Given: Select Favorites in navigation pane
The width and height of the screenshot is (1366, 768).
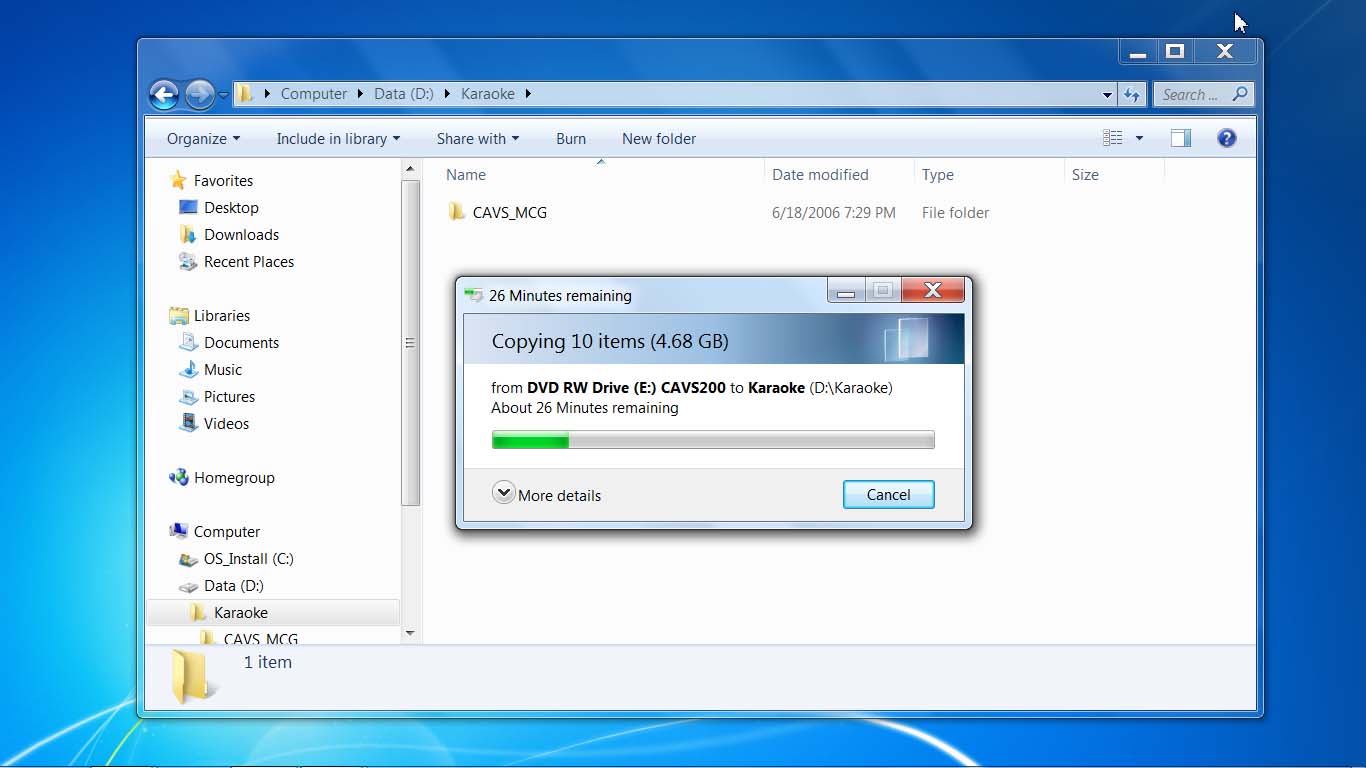Looking at the screenshot, I should [x=223, y=181].
